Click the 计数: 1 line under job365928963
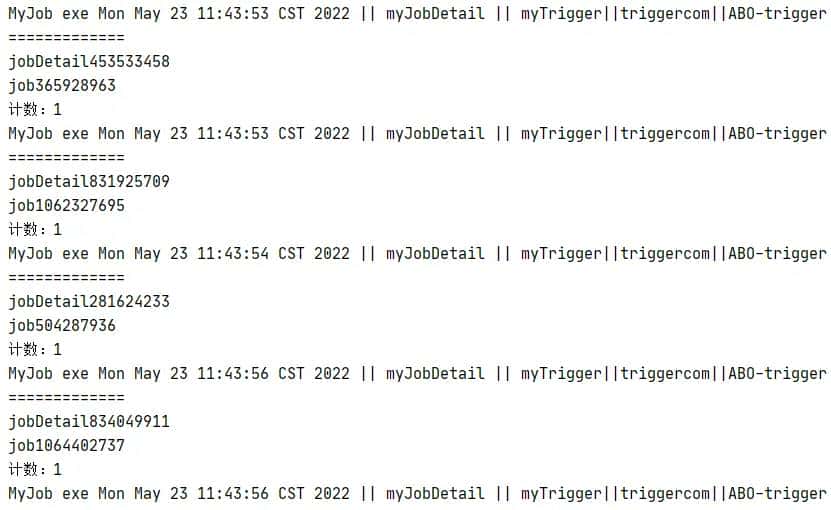 pos(35,110)
